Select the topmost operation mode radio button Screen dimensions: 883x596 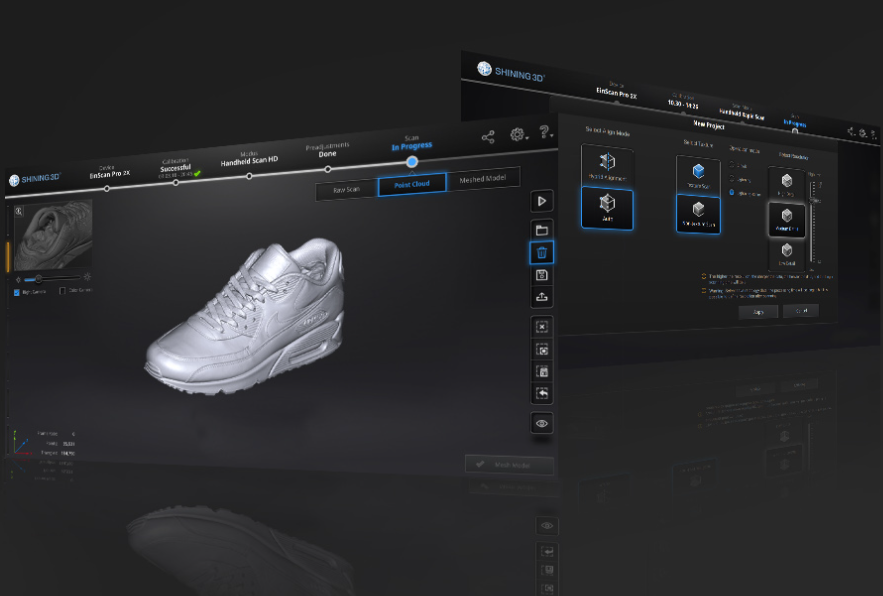tap(732, 165)
